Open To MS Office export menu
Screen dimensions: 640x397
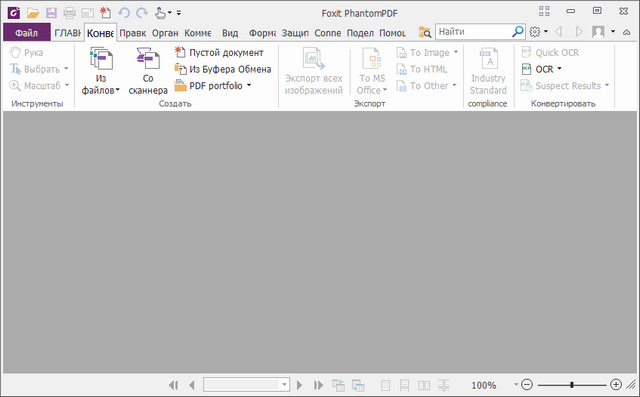tap(372, 71)
